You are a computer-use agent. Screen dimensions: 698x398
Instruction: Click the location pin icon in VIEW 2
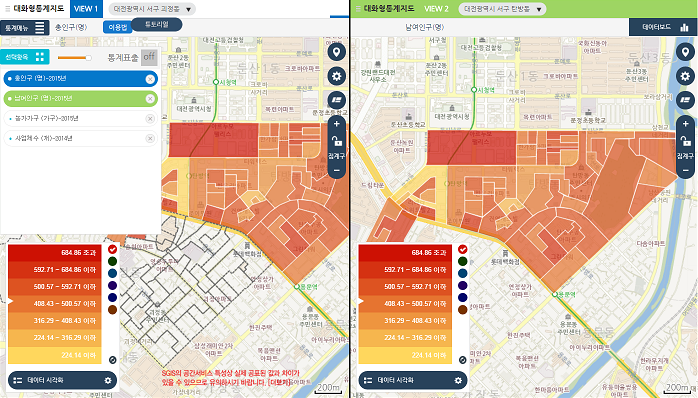(x=686, y=52)
